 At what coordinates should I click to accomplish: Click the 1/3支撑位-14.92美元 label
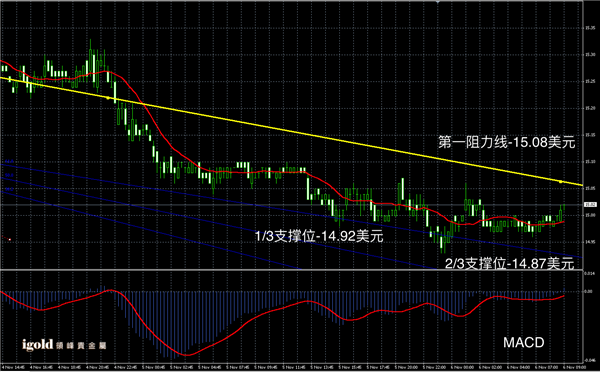tap(319, 236)
